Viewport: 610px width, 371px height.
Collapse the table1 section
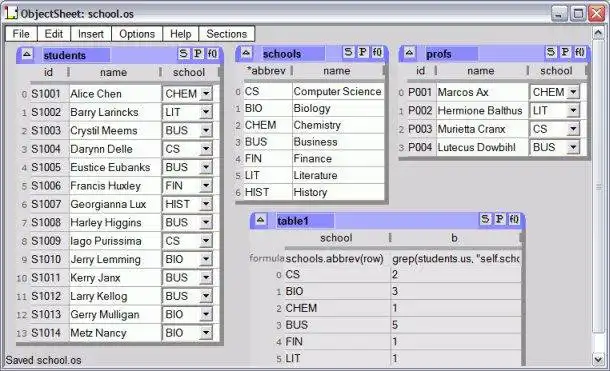coord(261,220)
